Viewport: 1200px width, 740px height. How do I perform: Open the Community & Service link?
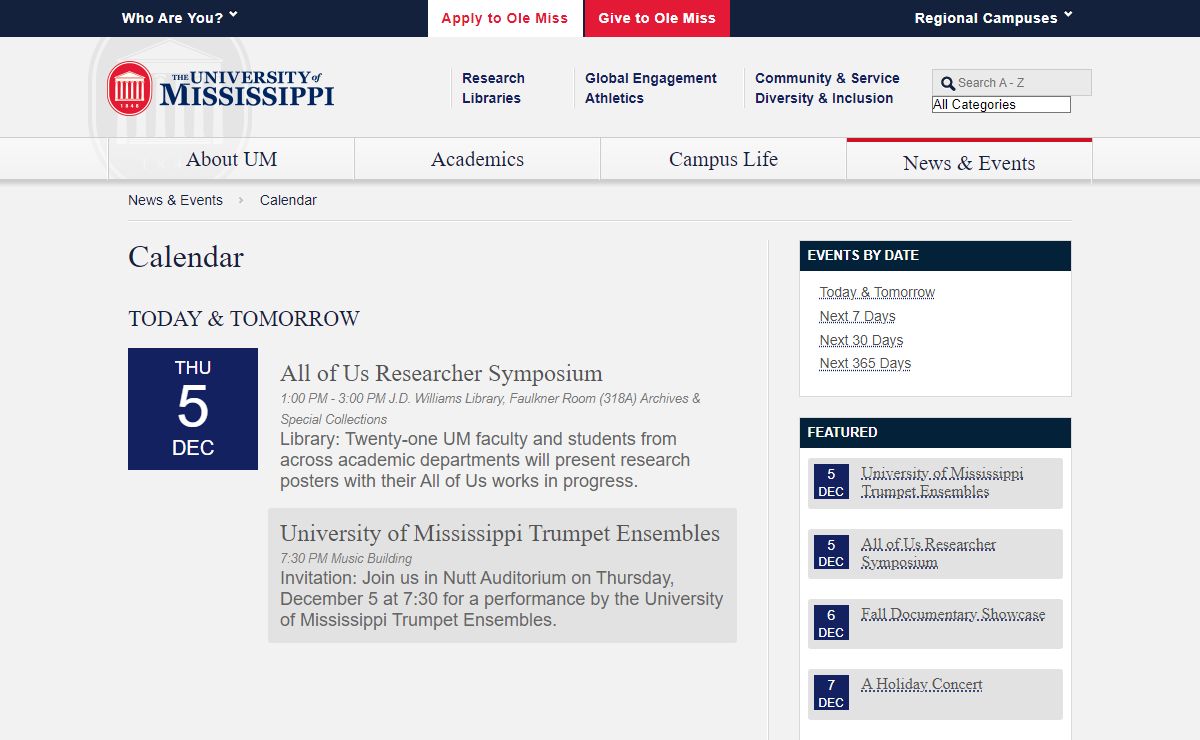827,78
